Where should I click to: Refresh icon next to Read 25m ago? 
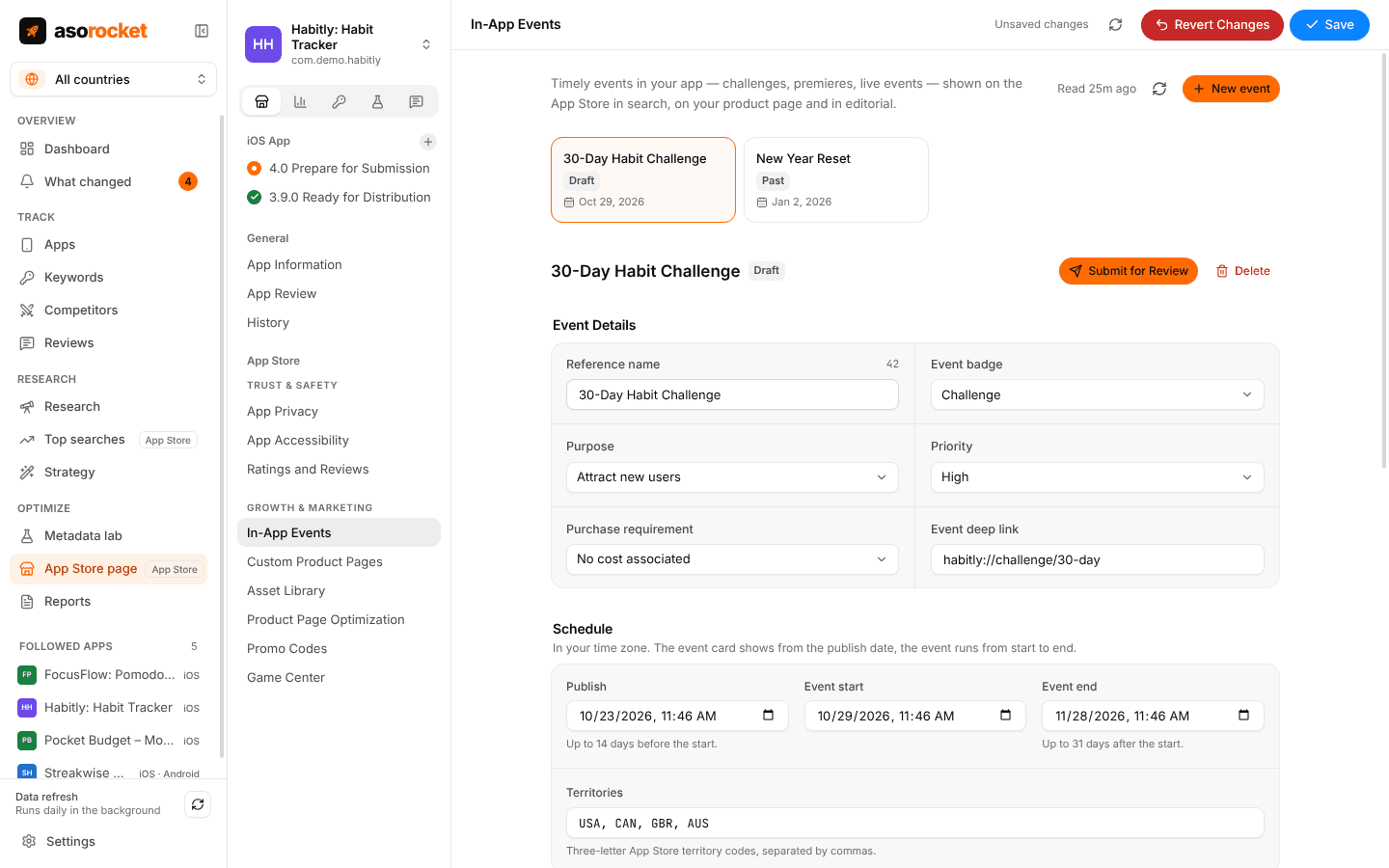pos(1159,89)
